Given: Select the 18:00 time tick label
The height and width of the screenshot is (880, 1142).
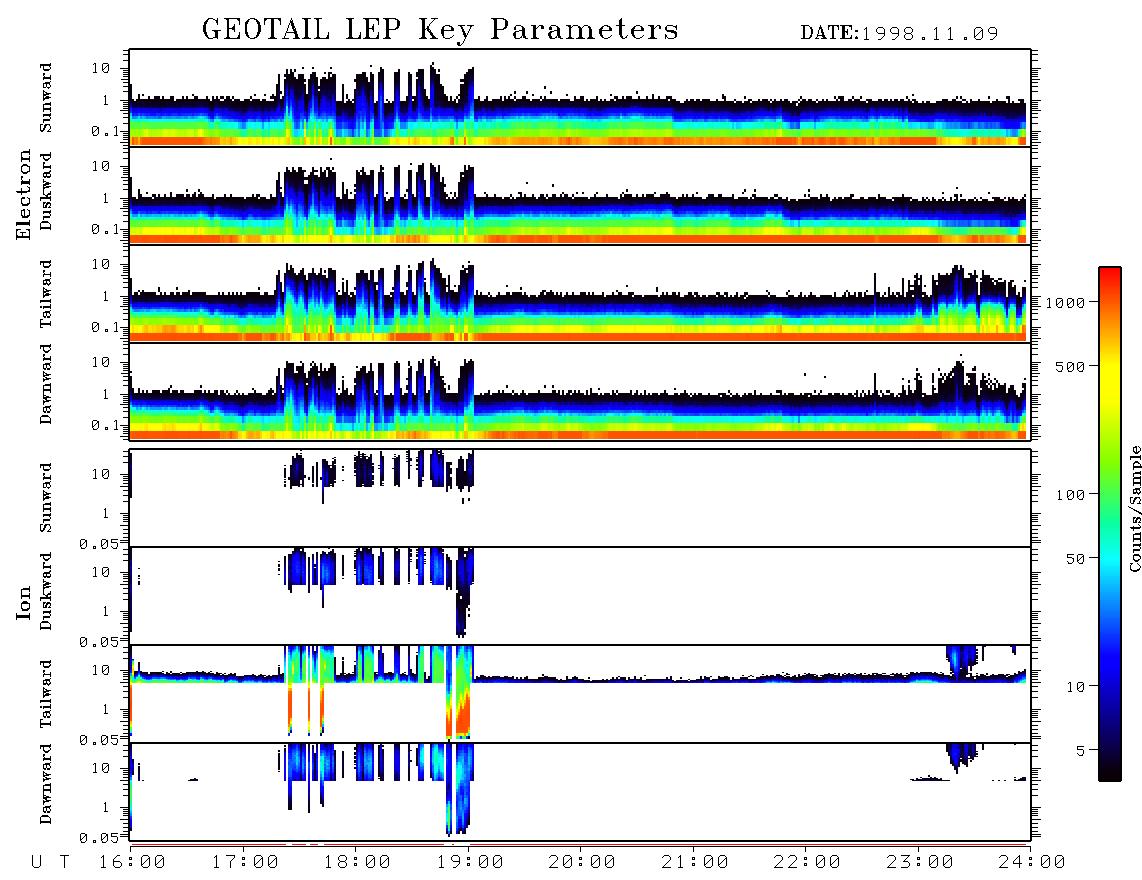Looking at the screenshot, I should pyautogui.click(x=357, y=862).
